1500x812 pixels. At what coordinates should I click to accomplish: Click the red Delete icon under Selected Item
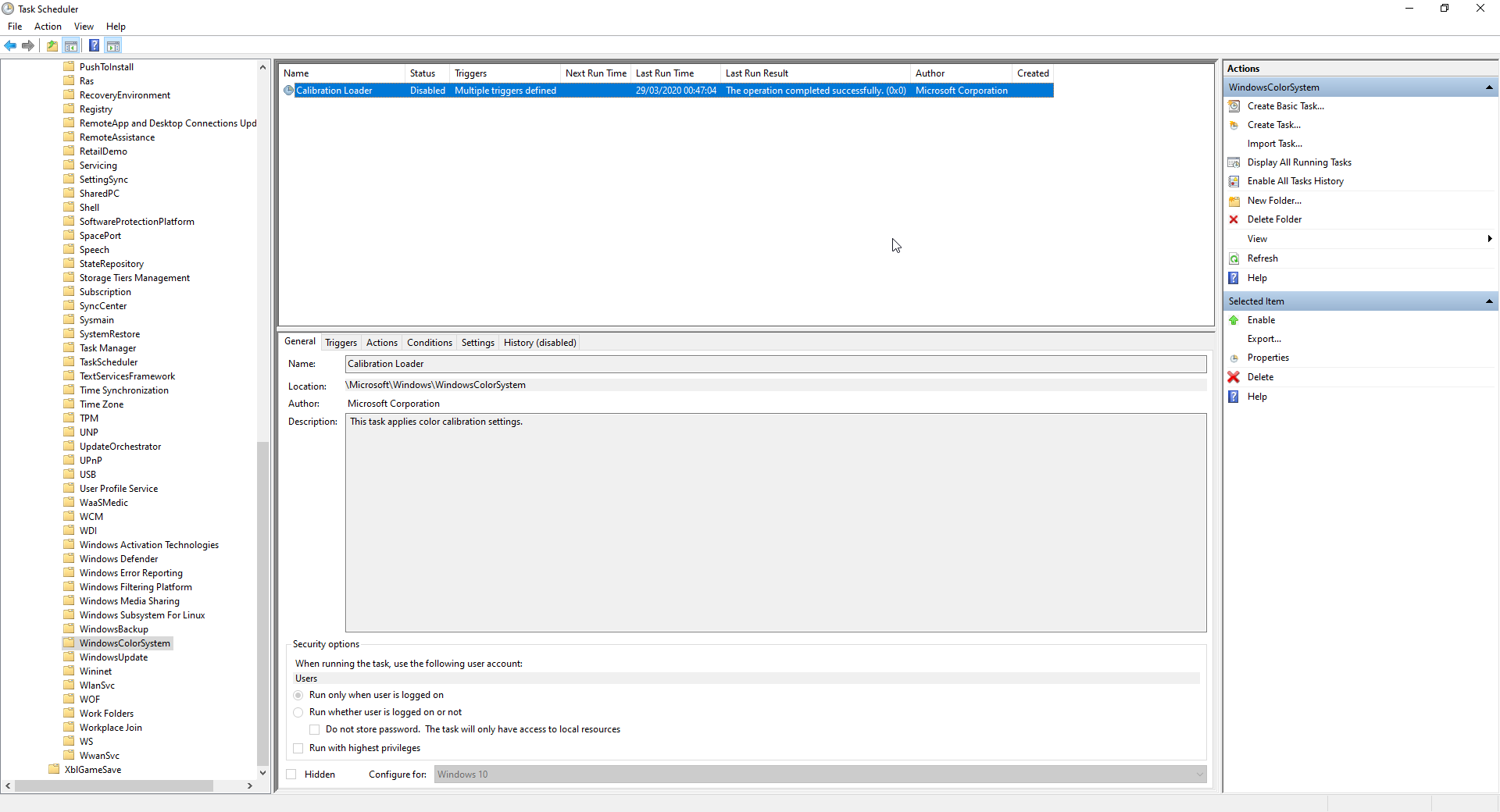pos(1234,377)
